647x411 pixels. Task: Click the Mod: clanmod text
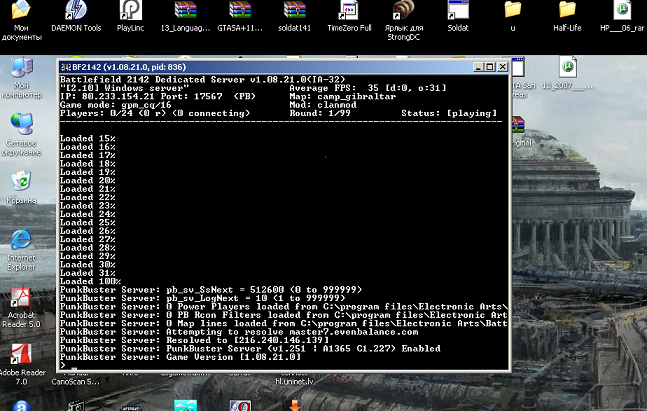323,105
